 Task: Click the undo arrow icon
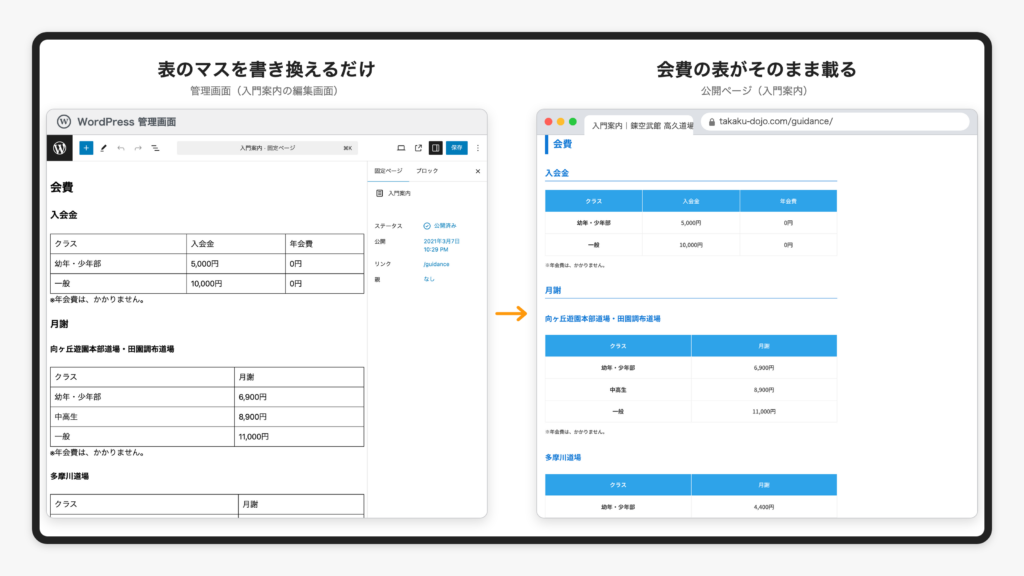[x=121, y=148]
